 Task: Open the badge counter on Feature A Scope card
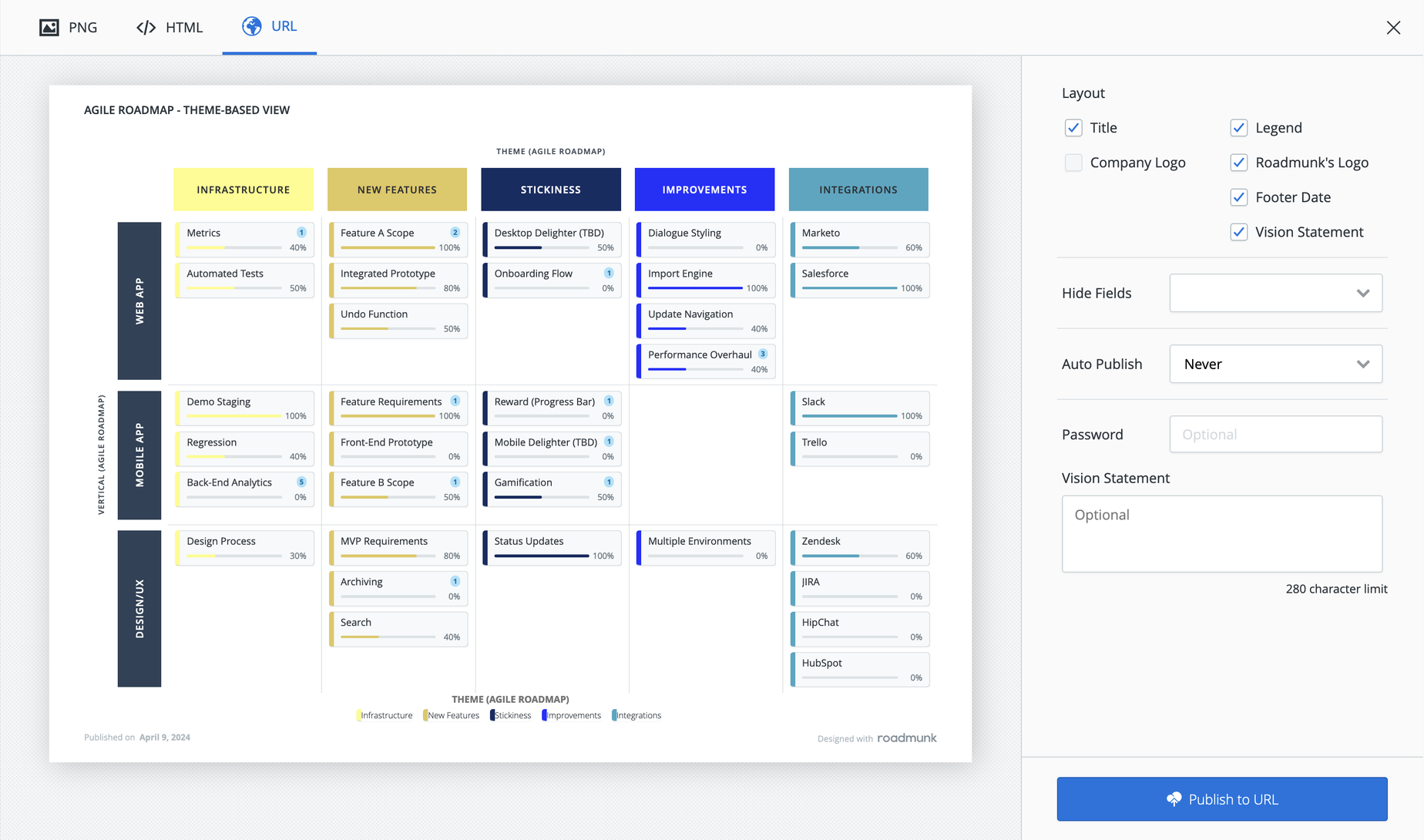coord(455,231)
